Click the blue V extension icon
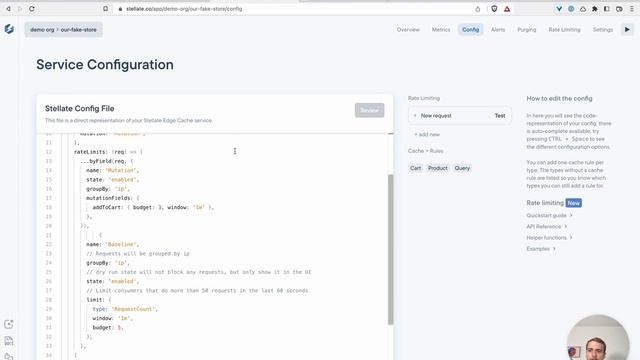The image size is (640, 360). pos(559,9)
